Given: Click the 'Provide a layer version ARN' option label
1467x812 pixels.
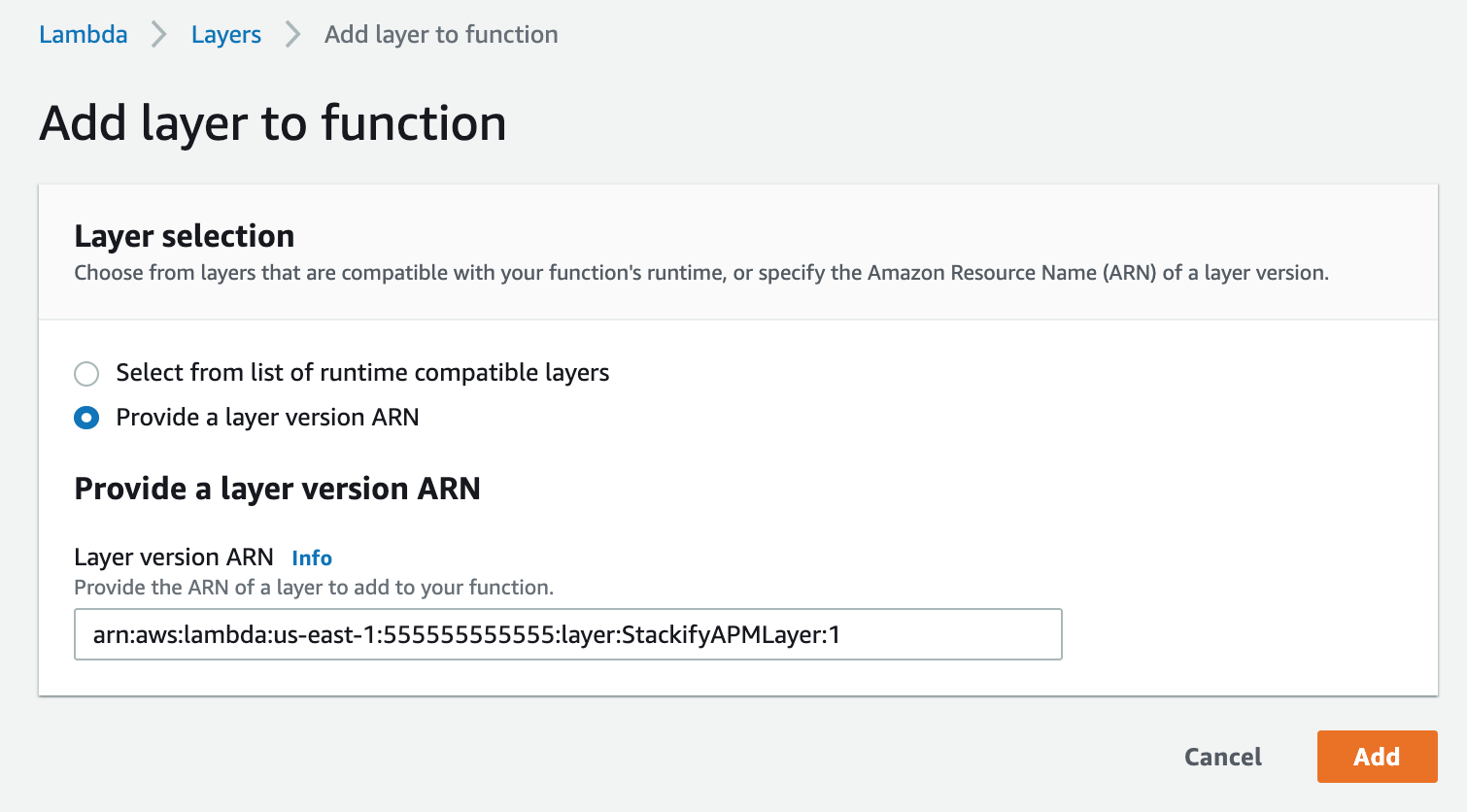Looking at the screenshot, I should (267, 418).
